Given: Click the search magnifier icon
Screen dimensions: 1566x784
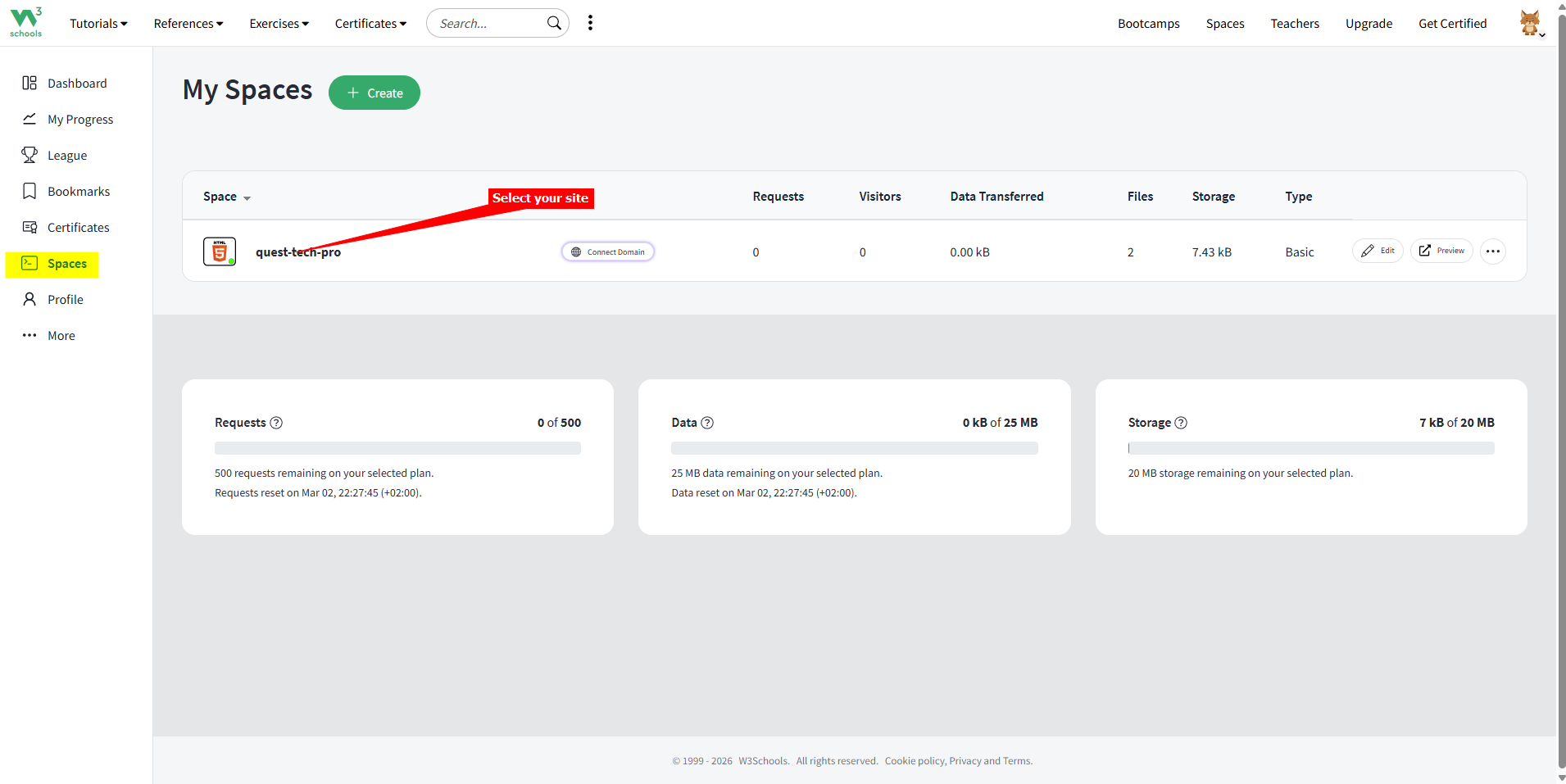Looking at the screenshot, I should [554, 23].
